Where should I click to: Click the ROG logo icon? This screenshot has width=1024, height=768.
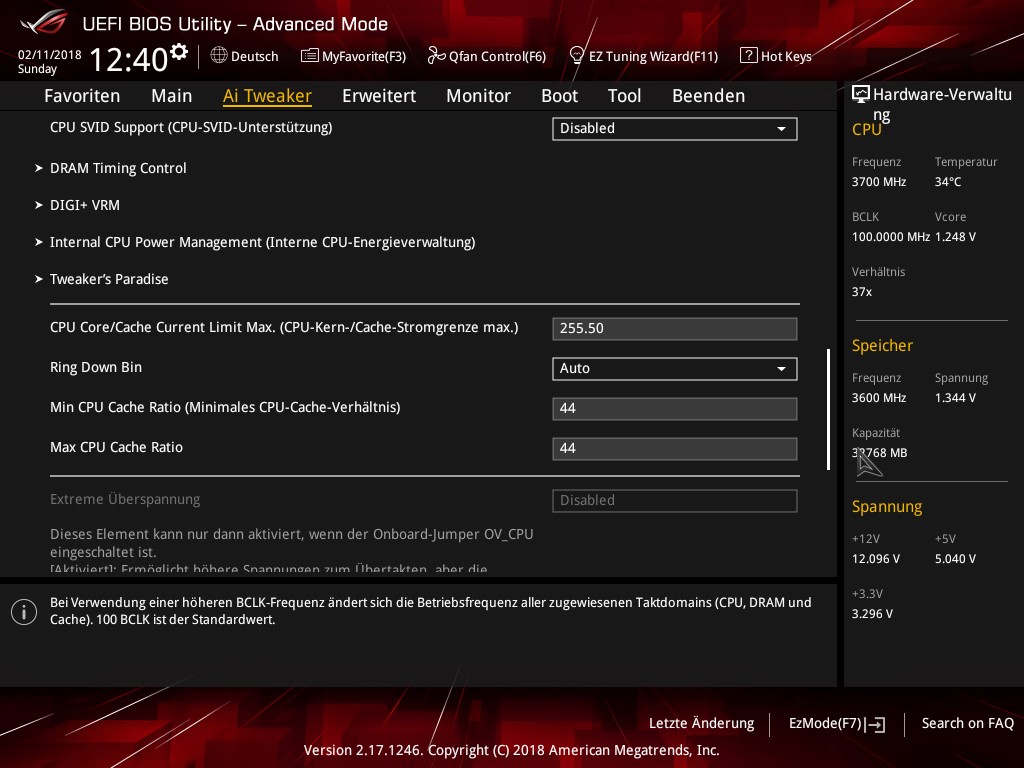coord(44,22)
